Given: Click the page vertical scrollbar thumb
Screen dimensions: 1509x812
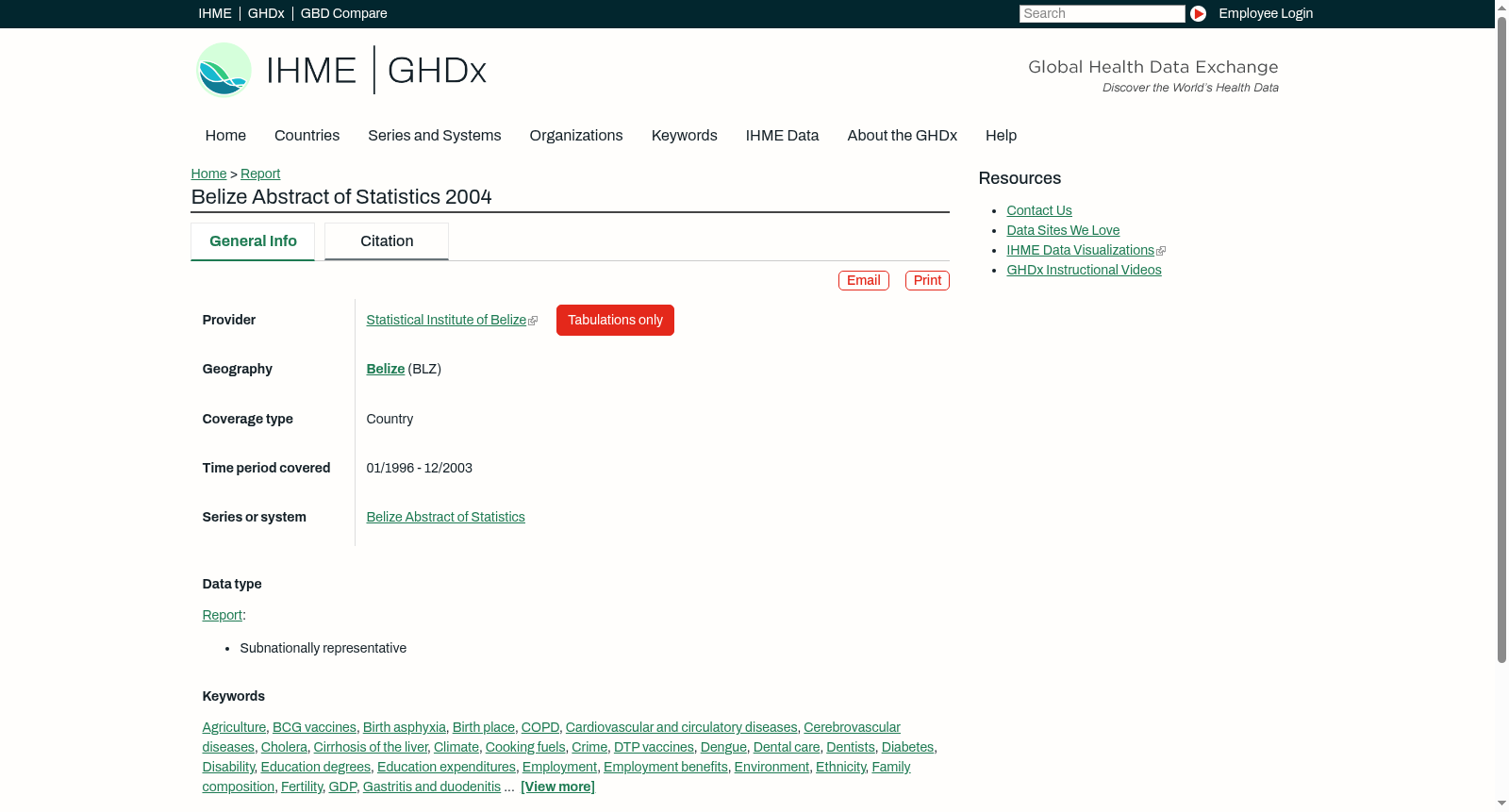Looking at the screenshot, I should coord(1501,340).
